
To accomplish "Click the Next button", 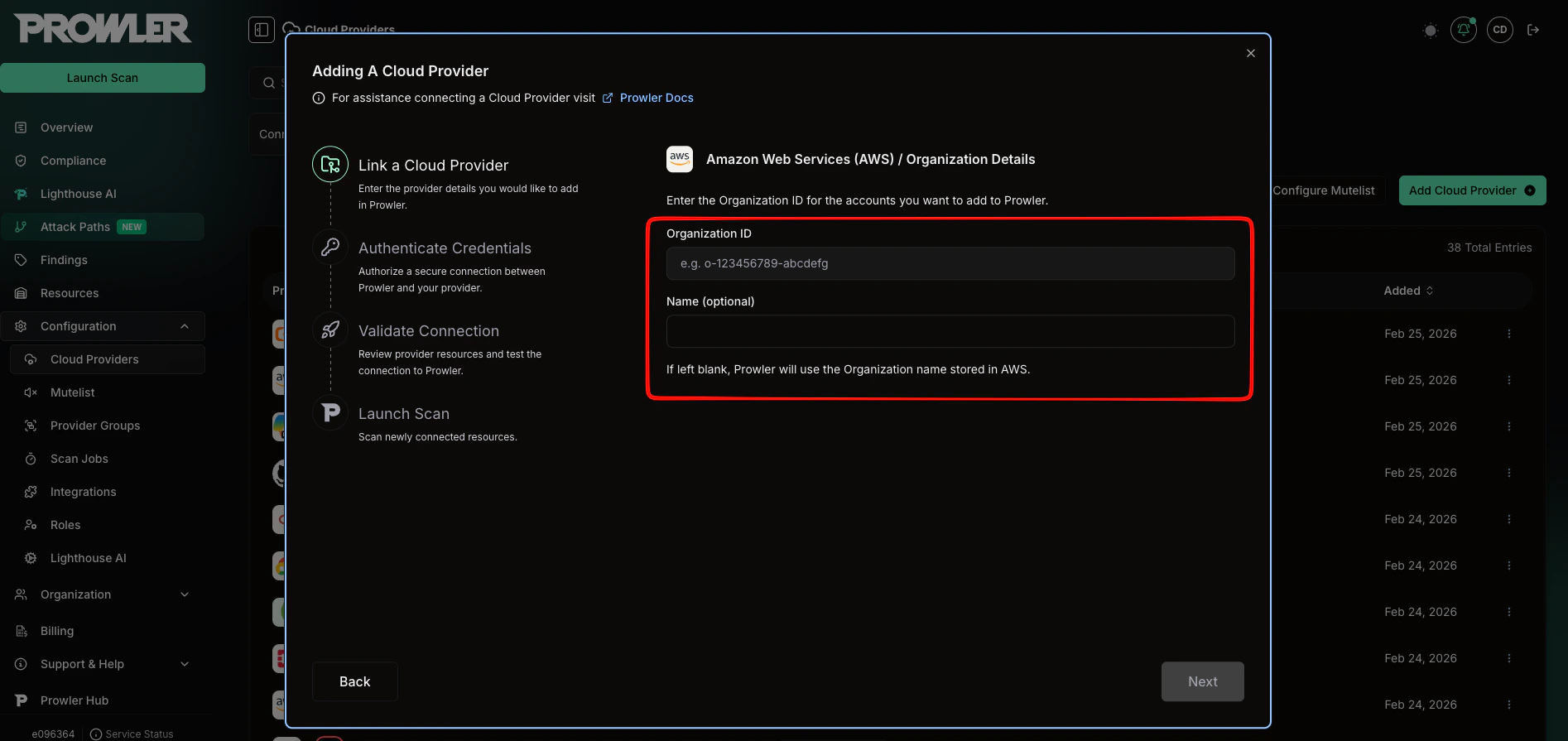I will (1203, 681).
